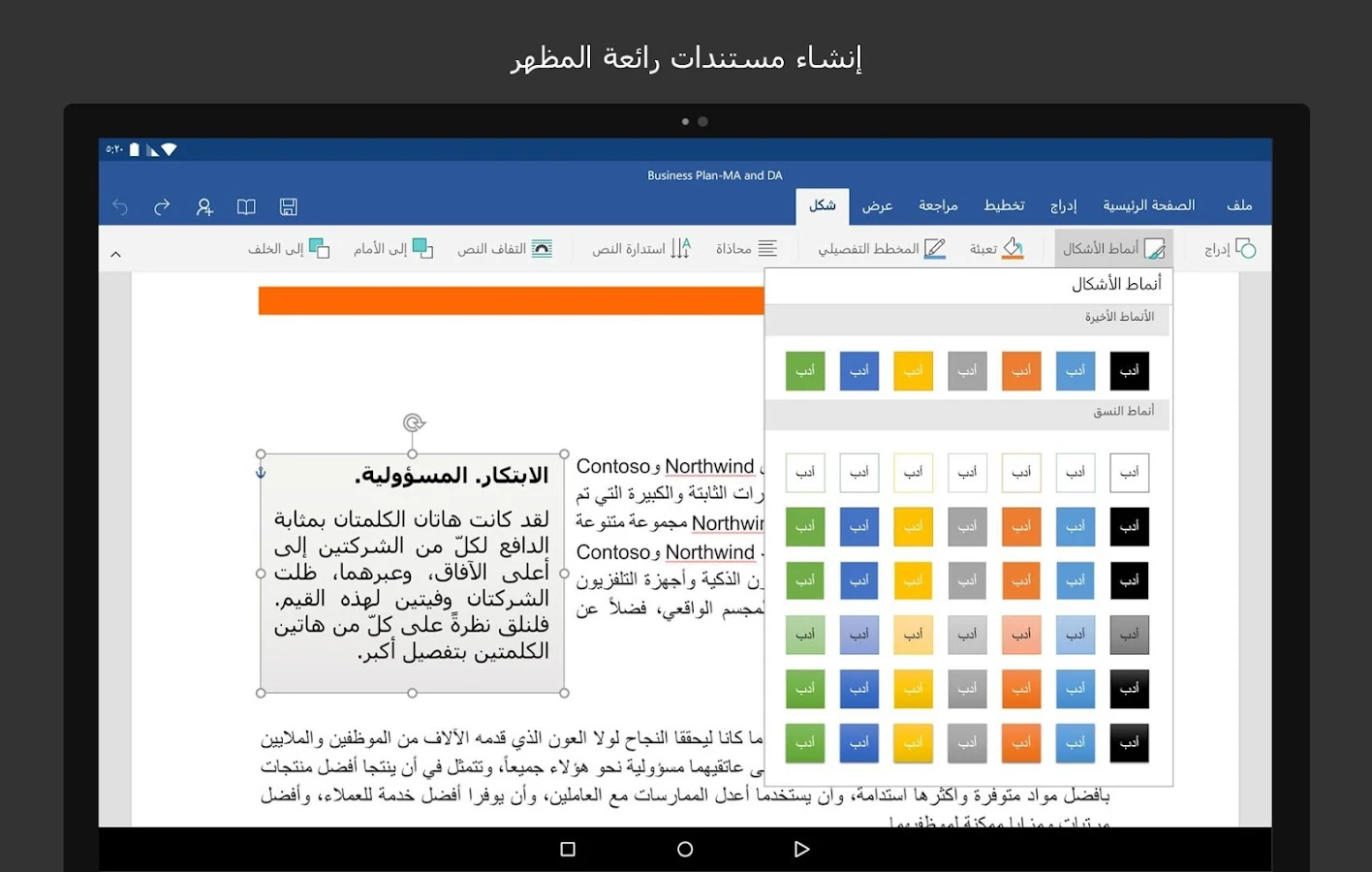Tap the Android recent apps square

tap(568, 849)
